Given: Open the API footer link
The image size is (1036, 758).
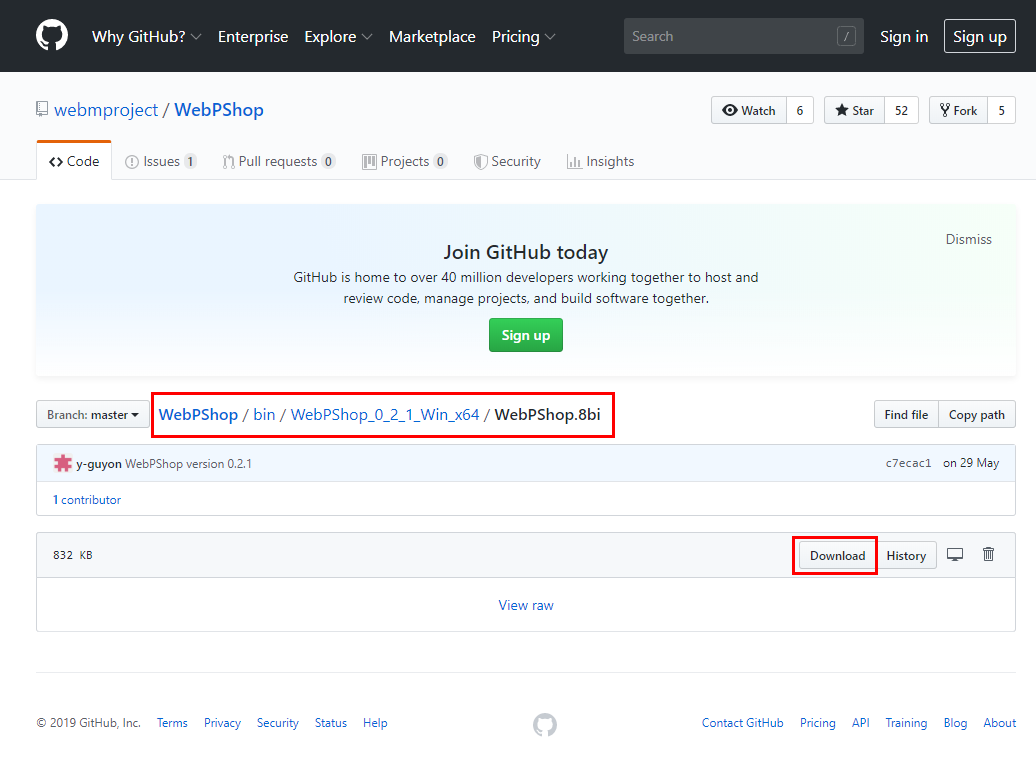Looking at the screenshot, I should tap(860, 723).
